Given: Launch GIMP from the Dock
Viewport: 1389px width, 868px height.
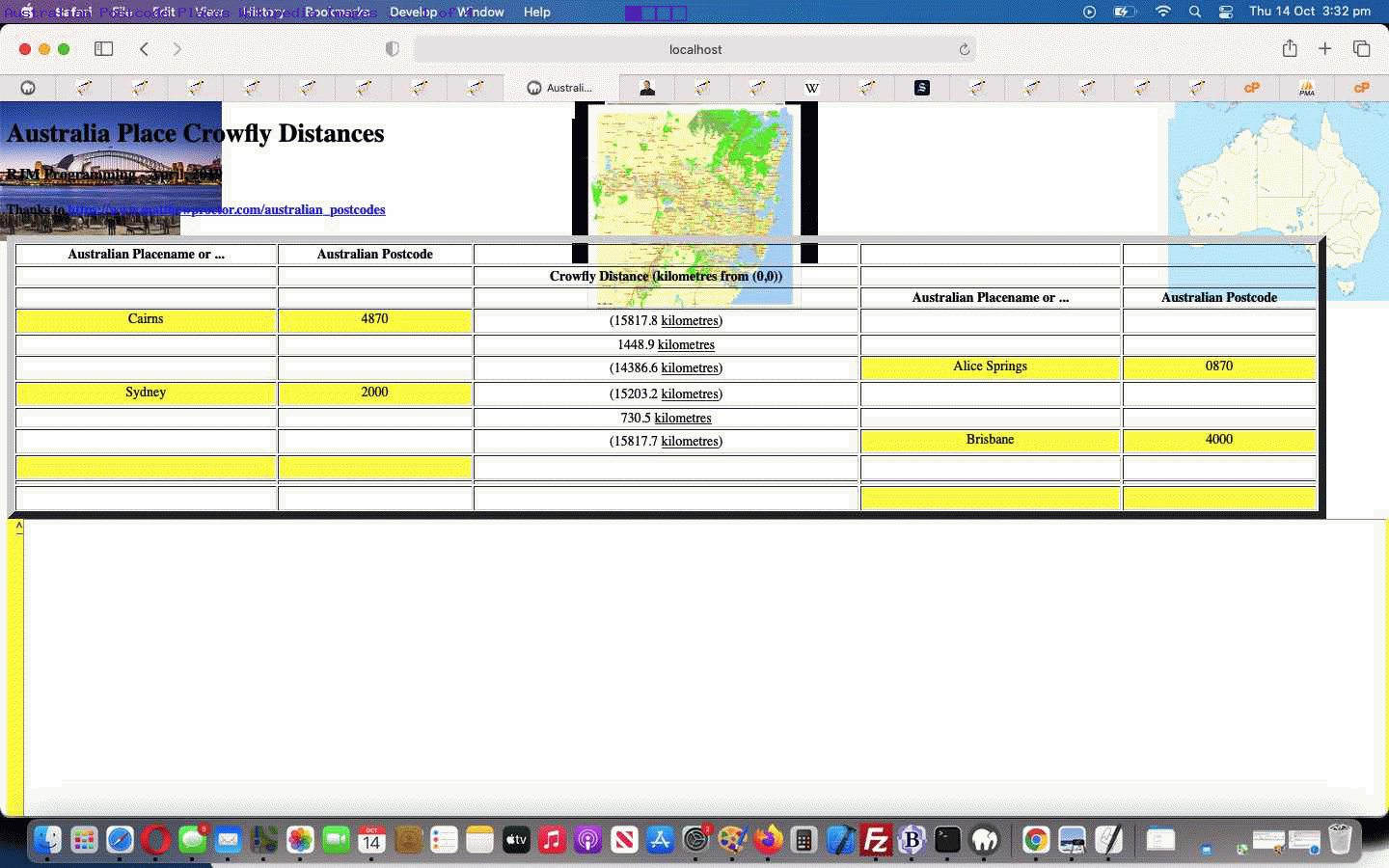Looking at the screenshot, I should point(733,839).
